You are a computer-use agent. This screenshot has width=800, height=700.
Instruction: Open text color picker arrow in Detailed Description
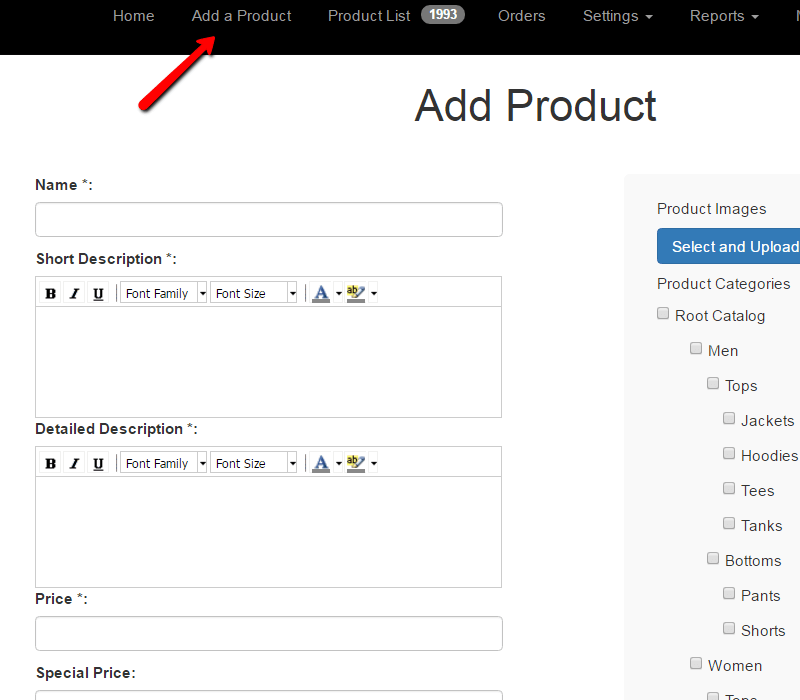point(339,463)
